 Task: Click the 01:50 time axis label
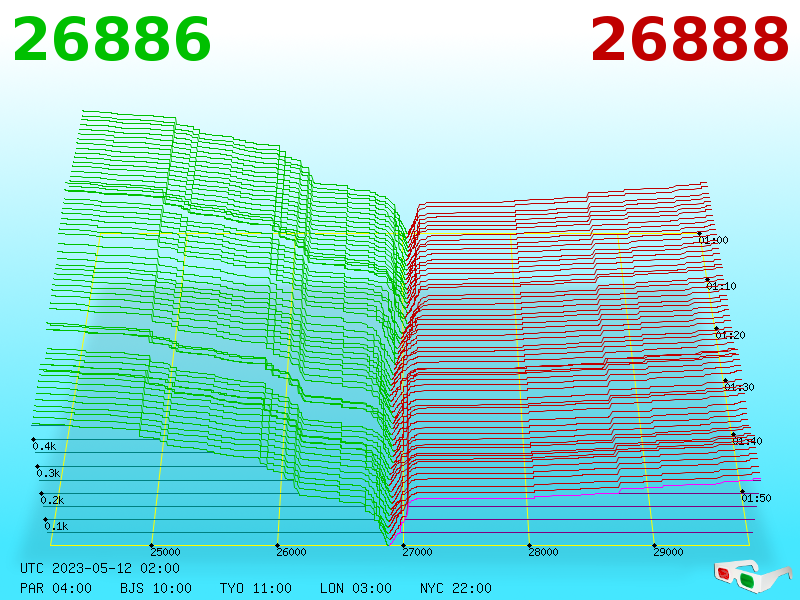coord(757,498)
